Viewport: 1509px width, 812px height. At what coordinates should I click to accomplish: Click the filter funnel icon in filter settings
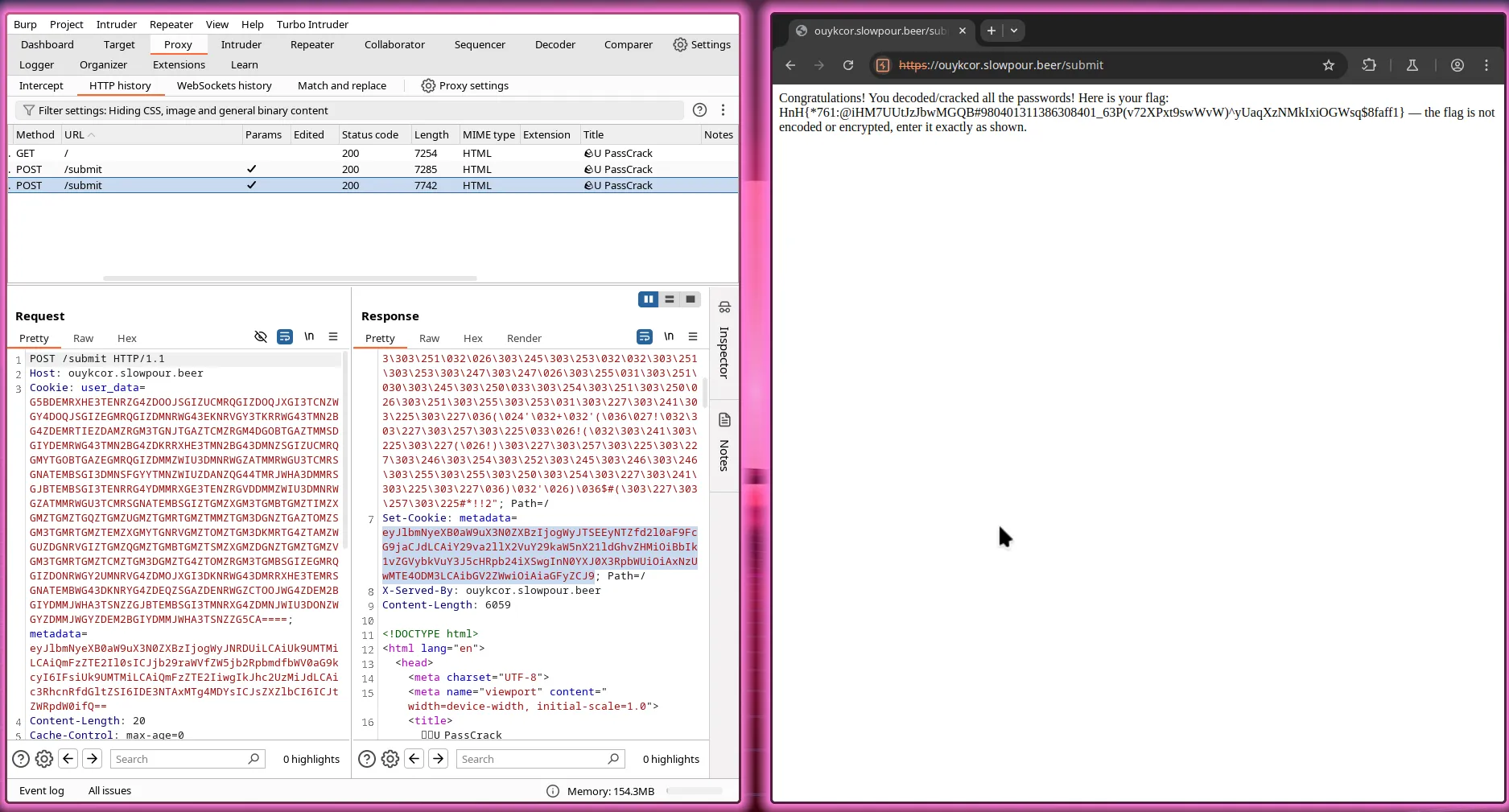click(x=29, y=110)
